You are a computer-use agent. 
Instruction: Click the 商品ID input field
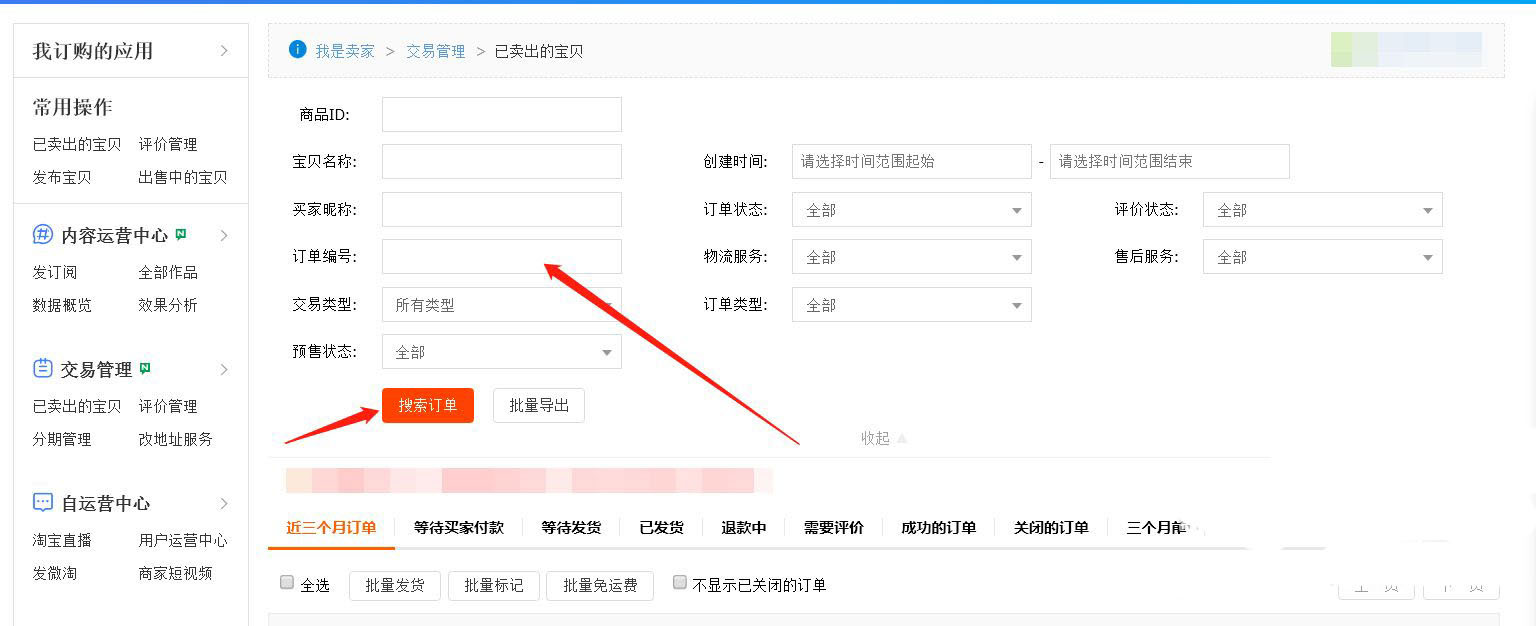point(502,114)
